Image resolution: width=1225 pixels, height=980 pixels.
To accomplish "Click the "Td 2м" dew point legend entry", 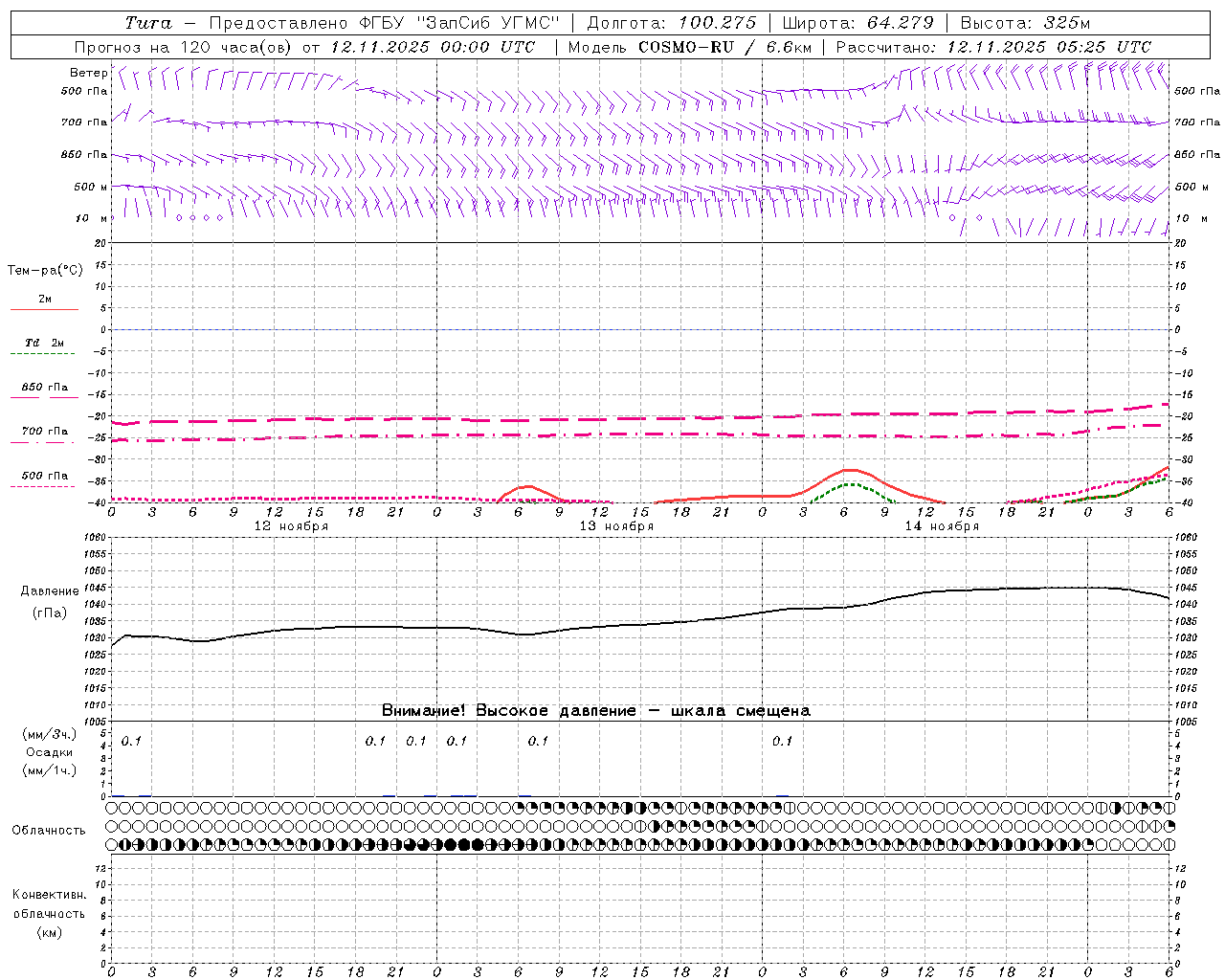I will tap(44, 343).
